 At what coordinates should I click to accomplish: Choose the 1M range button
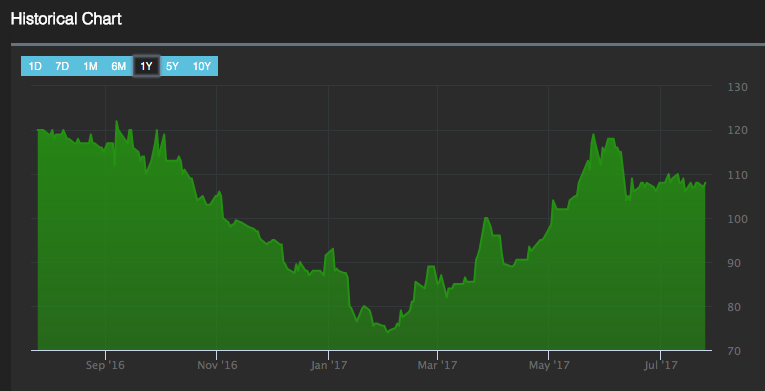[90, 66]
